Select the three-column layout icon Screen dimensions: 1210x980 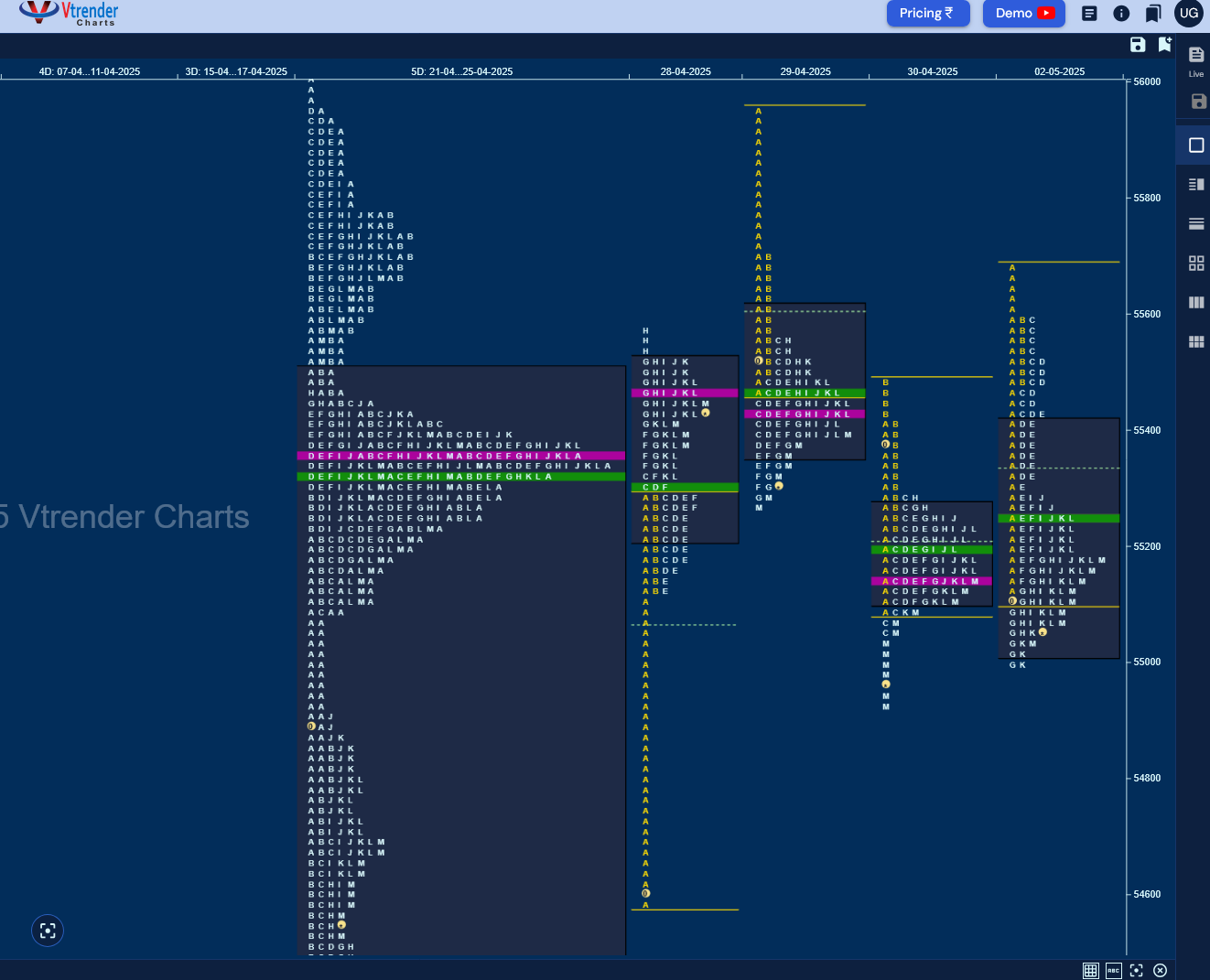pyautogui.click(x=1196, y=302)
